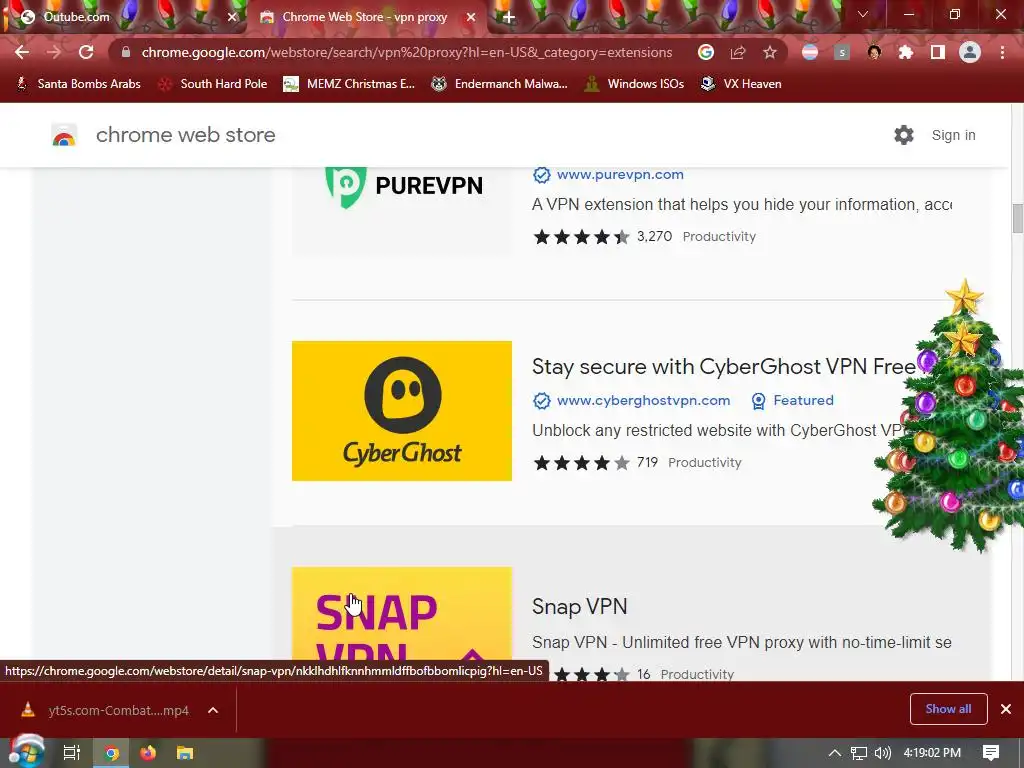
Task: Click the Chrome Web Store logo
Action: (64, 135)
